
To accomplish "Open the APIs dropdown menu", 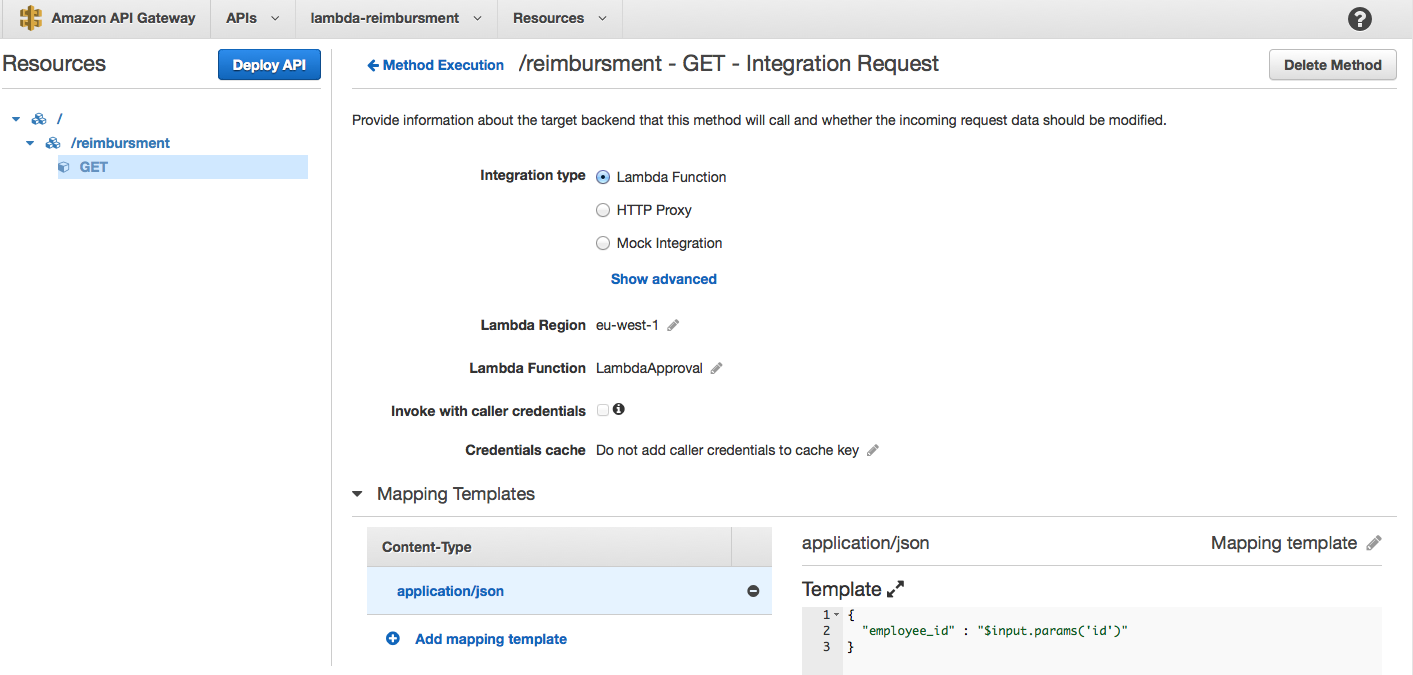I will 252,18.
